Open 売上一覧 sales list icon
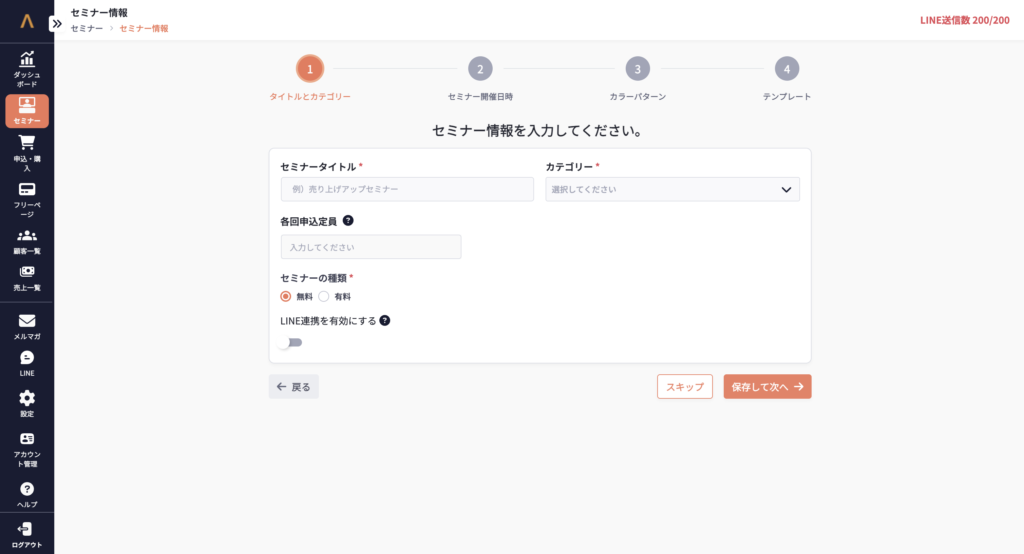This screenshot has height=554, width=1024. 27,272
